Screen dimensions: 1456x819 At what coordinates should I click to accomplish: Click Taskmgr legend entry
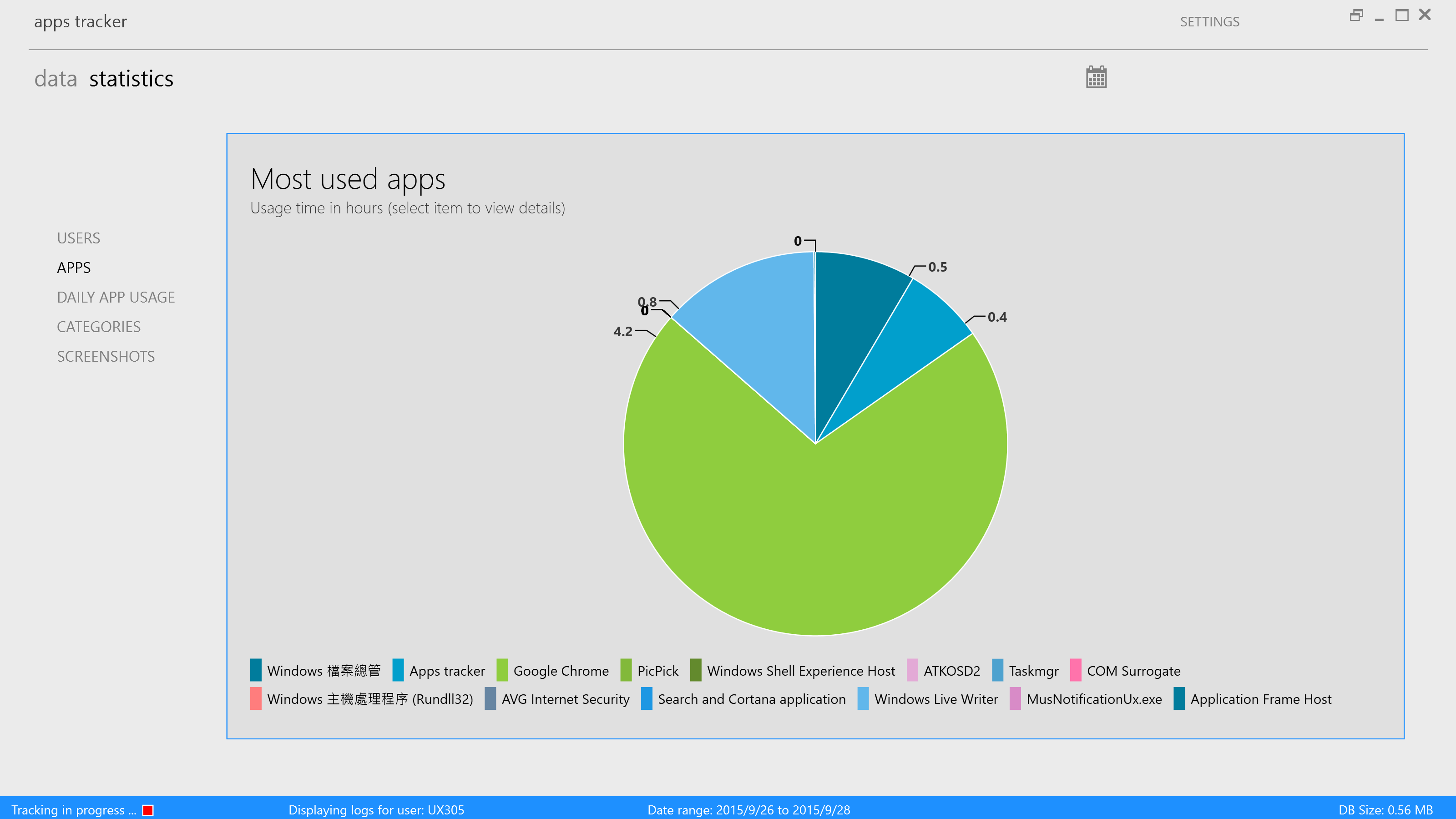[1033, 671]
